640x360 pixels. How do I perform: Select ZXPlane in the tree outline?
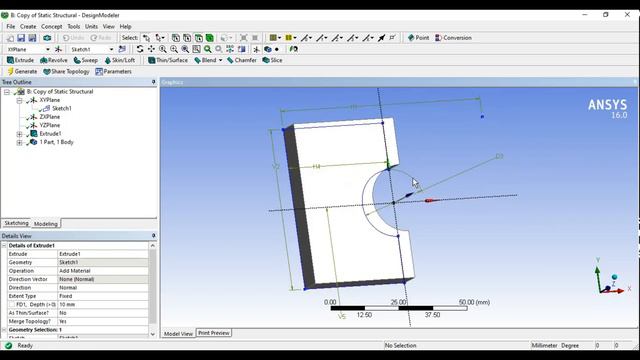tap(49, 117)
